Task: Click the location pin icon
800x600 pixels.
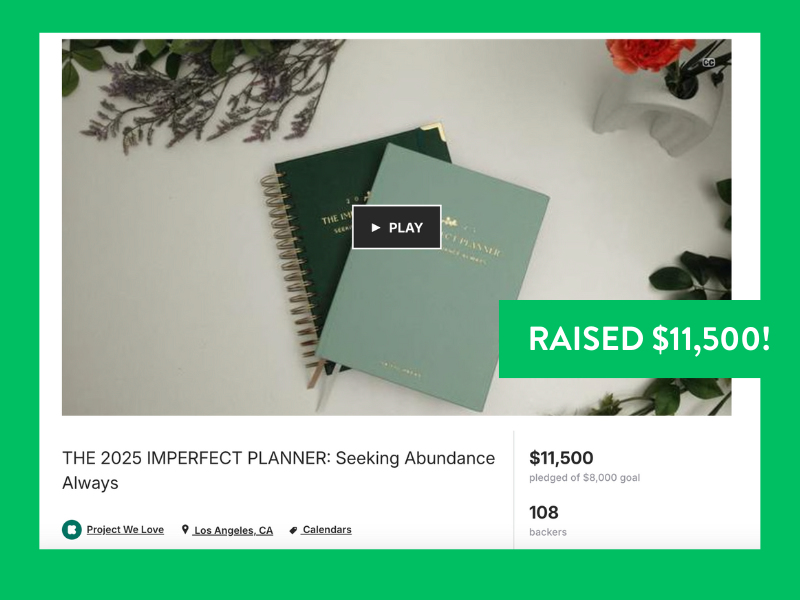Action: point(185,530)
